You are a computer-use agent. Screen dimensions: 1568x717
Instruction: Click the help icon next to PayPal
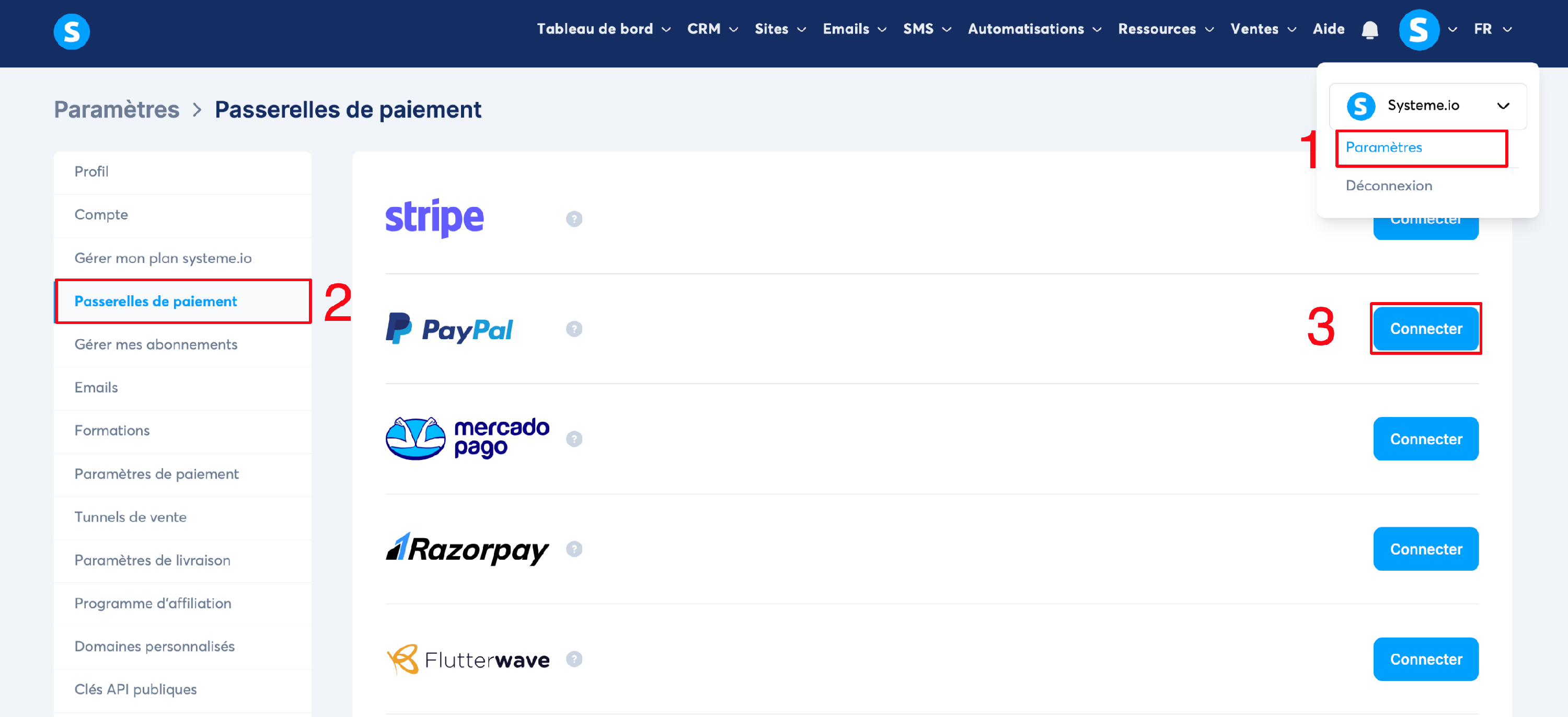point(573,329)
